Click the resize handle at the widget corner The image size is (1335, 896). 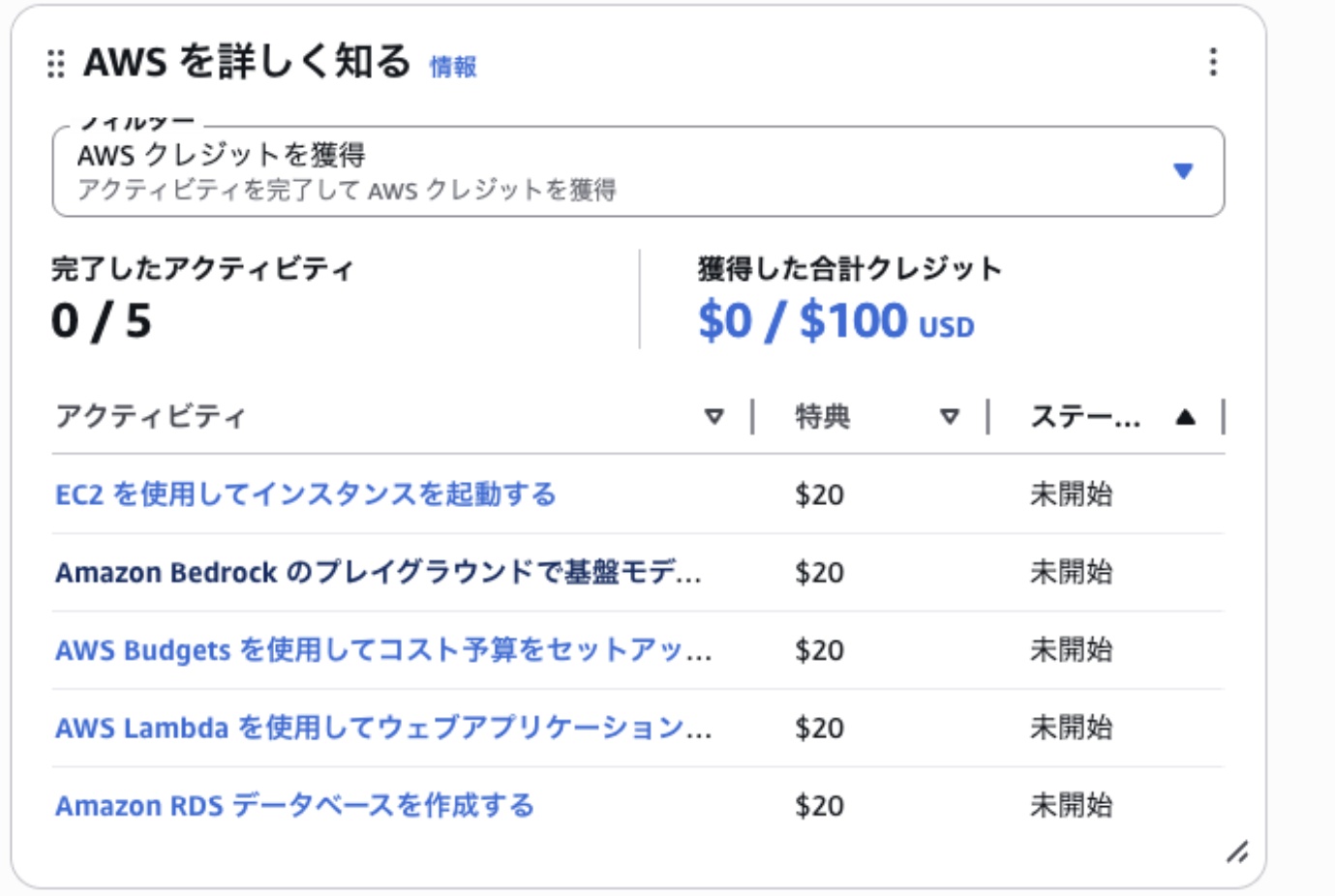pyautogui.click(x=1236, y=852)
